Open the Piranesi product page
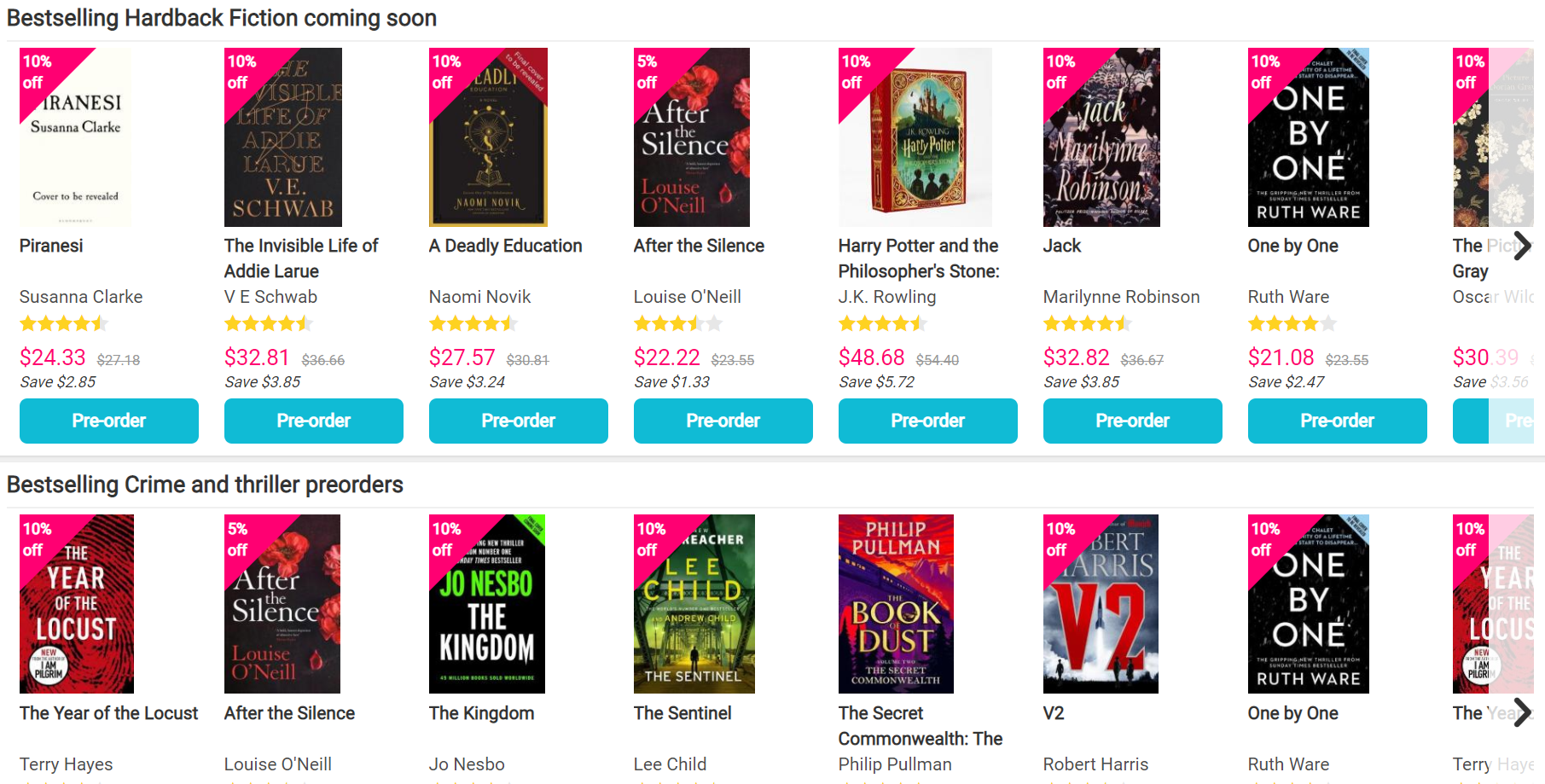This screenshot has height=784, width=1545. [x=50, y=246]
